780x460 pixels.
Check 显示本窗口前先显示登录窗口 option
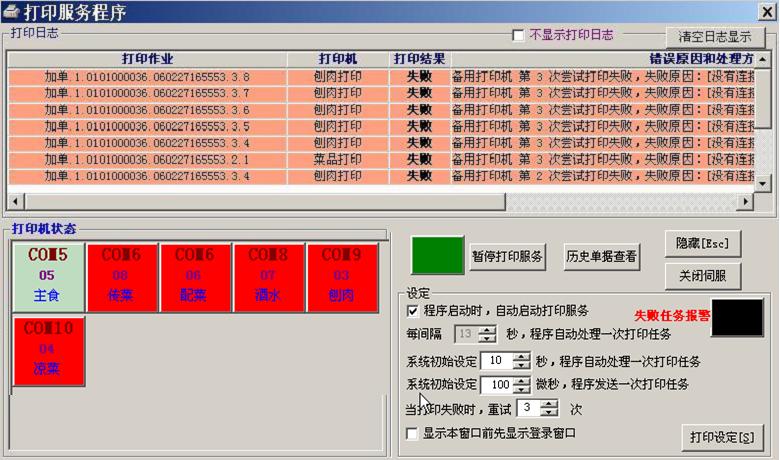pos(413,434)
